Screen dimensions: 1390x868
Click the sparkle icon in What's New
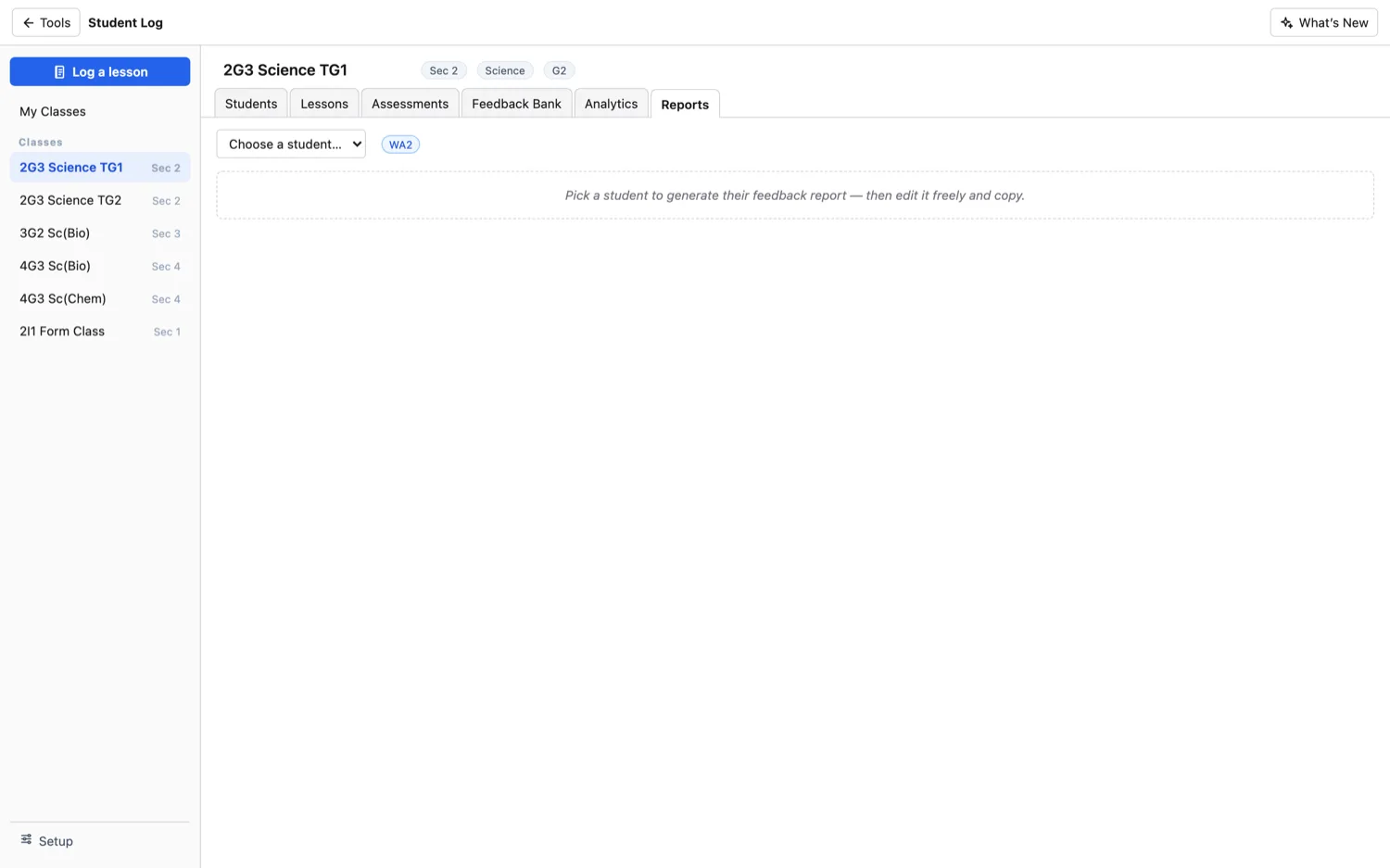pyautogui.click(x=1286, y=23)
